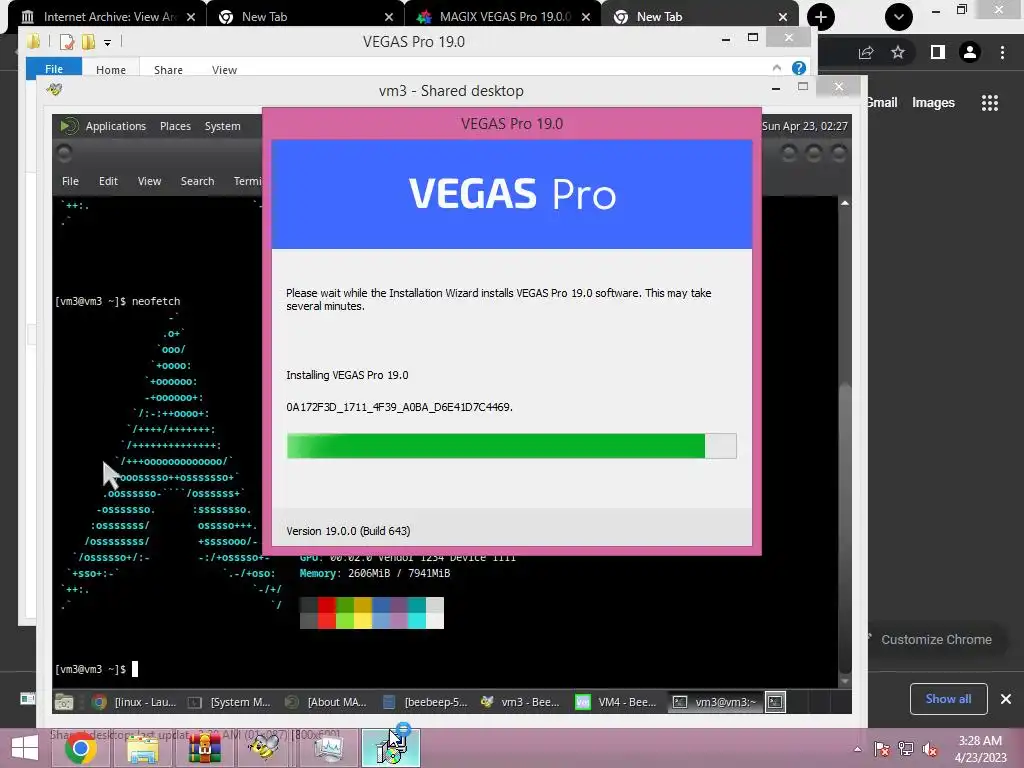Image resolution: width=1024 pixels, height=768 pixels.
Task: Toggle Chrome side panel icon
Action: (938, 52)
